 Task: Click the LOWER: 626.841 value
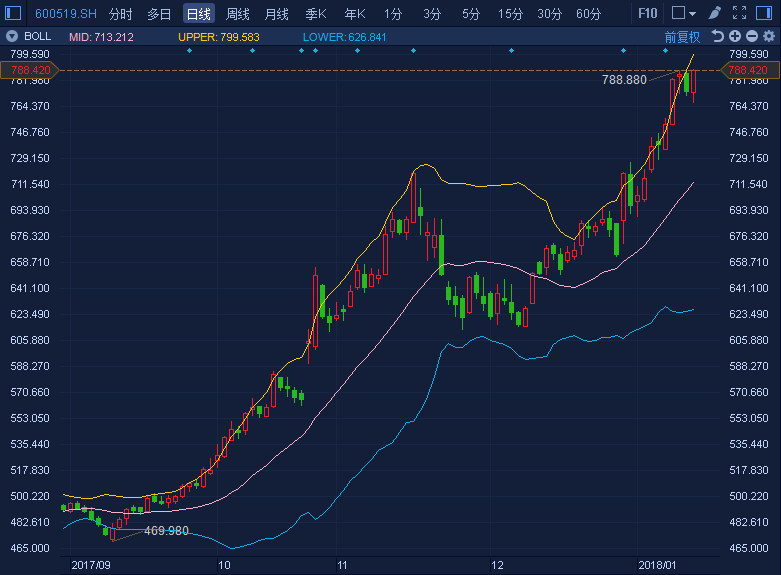pyautogui.click(x=344, y=37)
